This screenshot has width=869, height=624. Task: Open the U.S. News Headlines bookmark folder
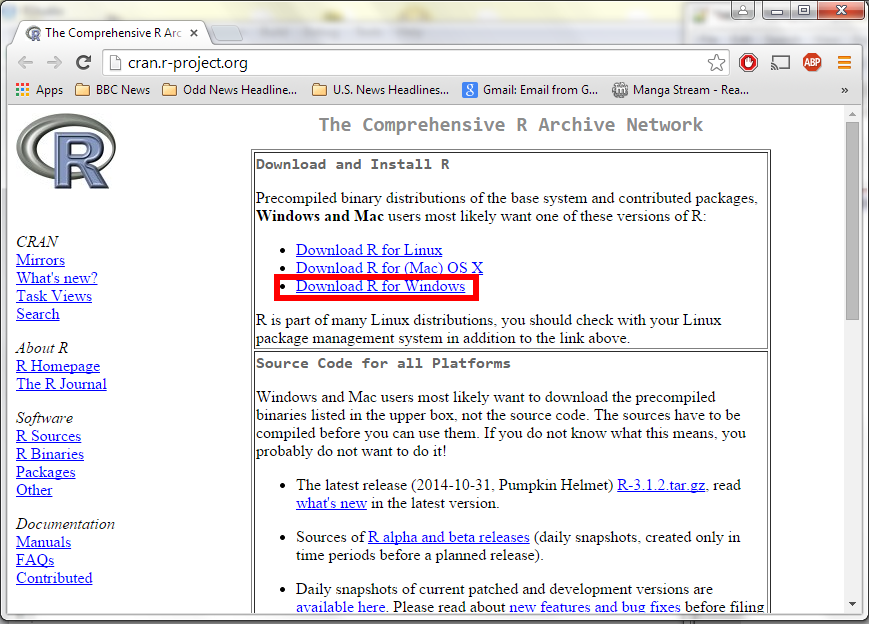click(x=380, y=90)
